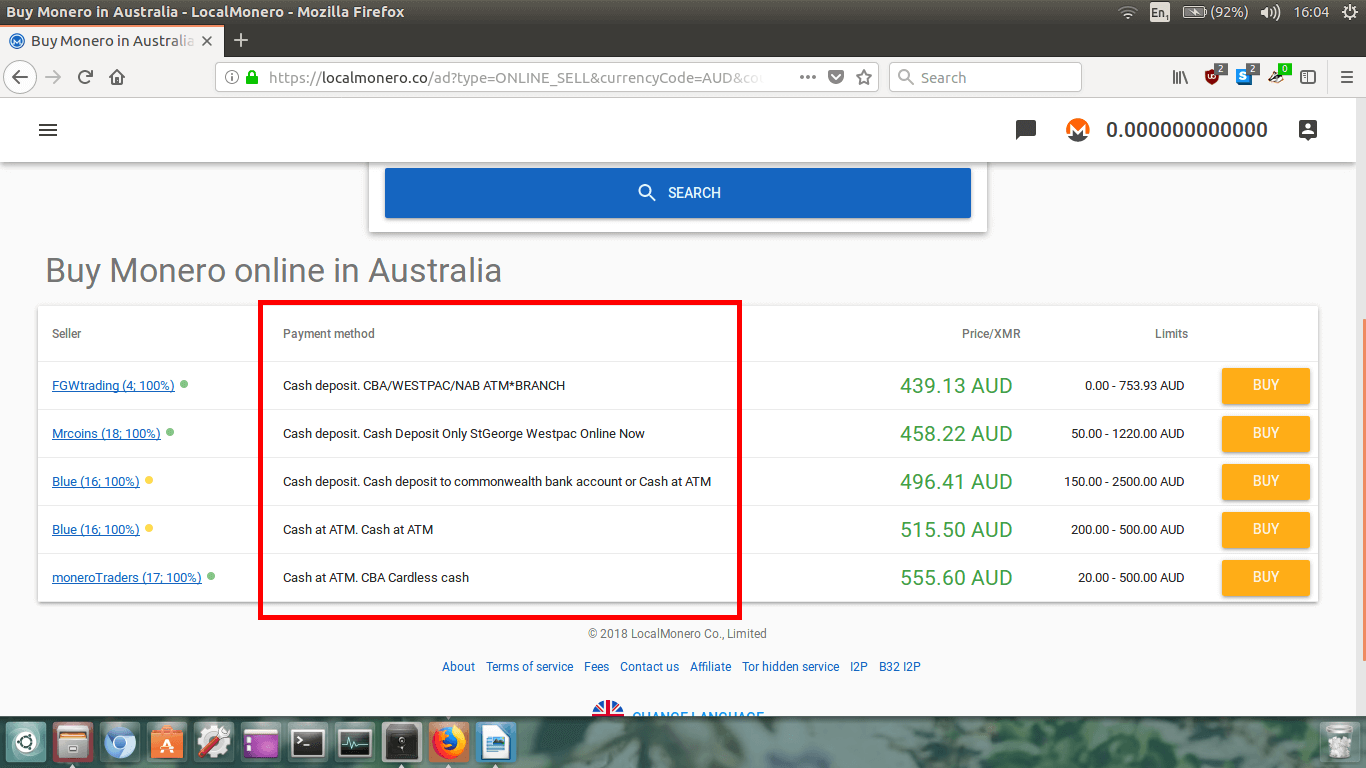Open the user account profile icon
Screen dimensions: 1366x768
coord(1307,130)
